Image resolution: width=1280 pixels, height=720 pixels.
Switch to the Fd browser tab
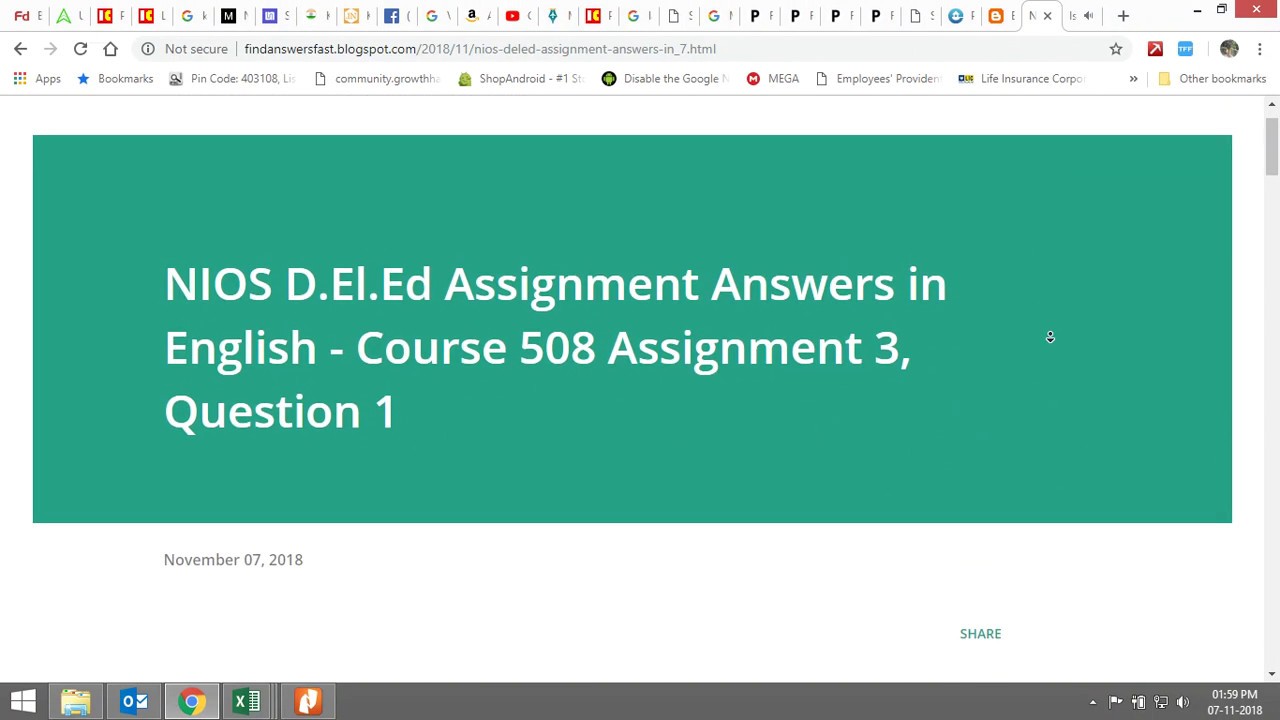click(x=22, y=16)
